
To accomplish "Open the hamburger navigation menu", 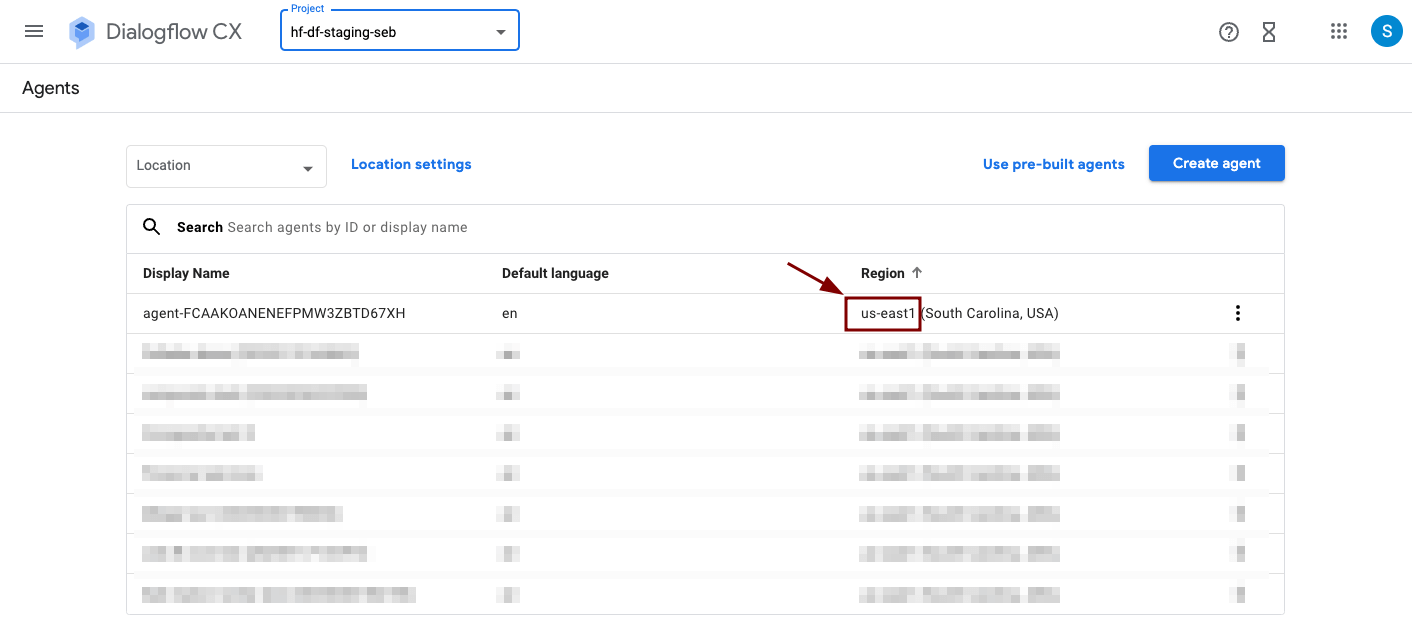I will click(34, 31).
